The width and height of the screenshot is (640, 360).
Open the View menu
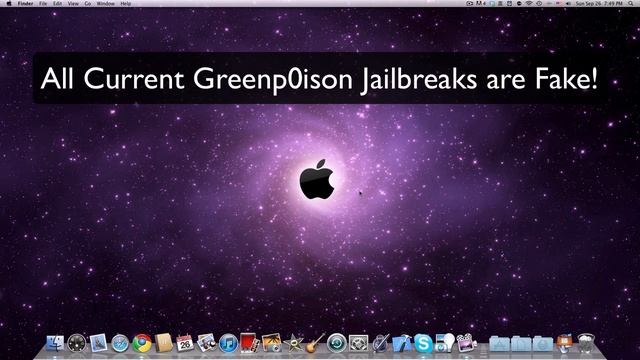pyautogui.click(x=73, y=3)
